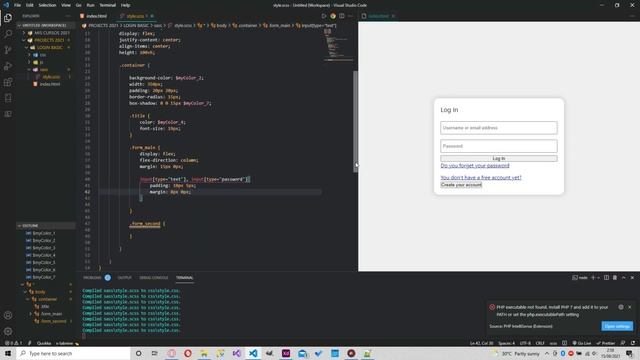
Task: Switch to the OUTPUT panel tab
Action: (x=124, y=278)
